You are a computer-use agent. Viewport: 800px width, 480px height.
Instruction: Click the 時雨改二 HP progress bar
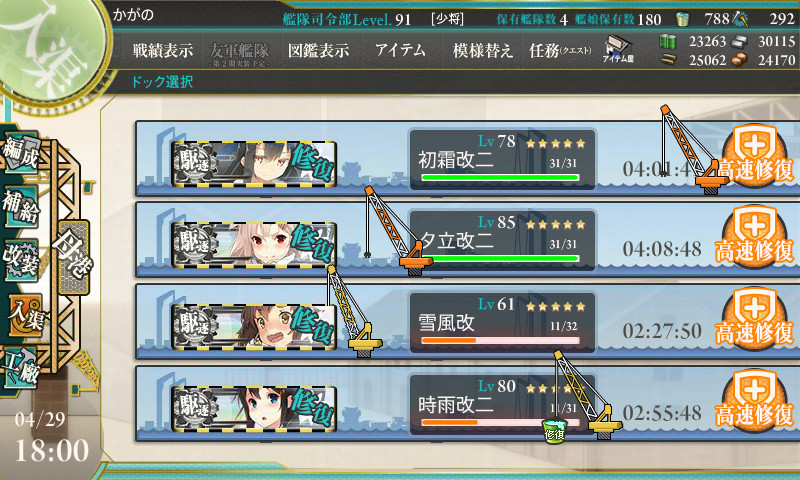point(501,422)
